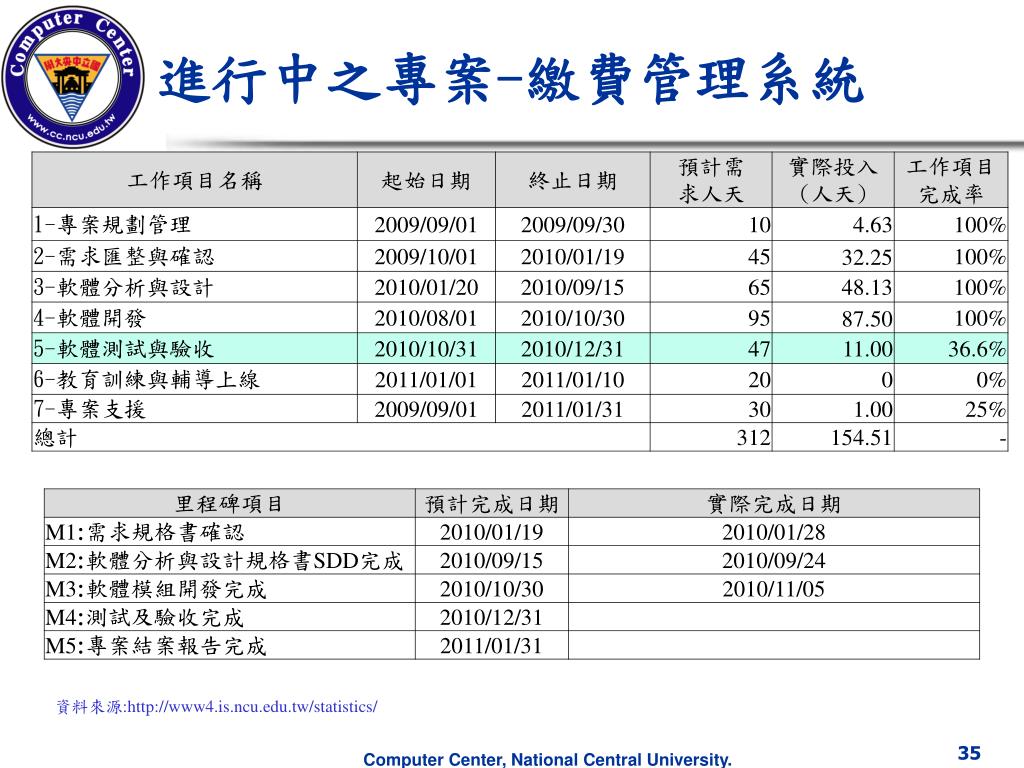Click the start date 2010/08/01
Image resolution: width=1024 pixels, height=768 pixels.
(x=426, y=319)
